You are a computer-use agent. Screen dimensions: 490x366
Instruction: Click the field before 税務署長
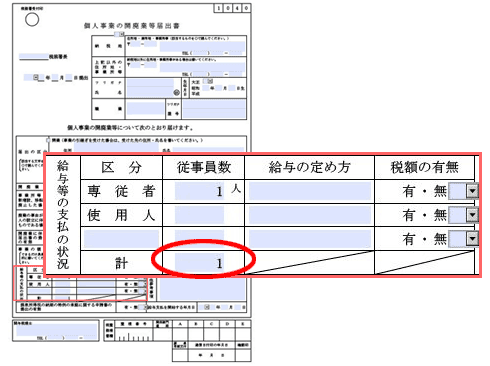(x=34, y=57)
